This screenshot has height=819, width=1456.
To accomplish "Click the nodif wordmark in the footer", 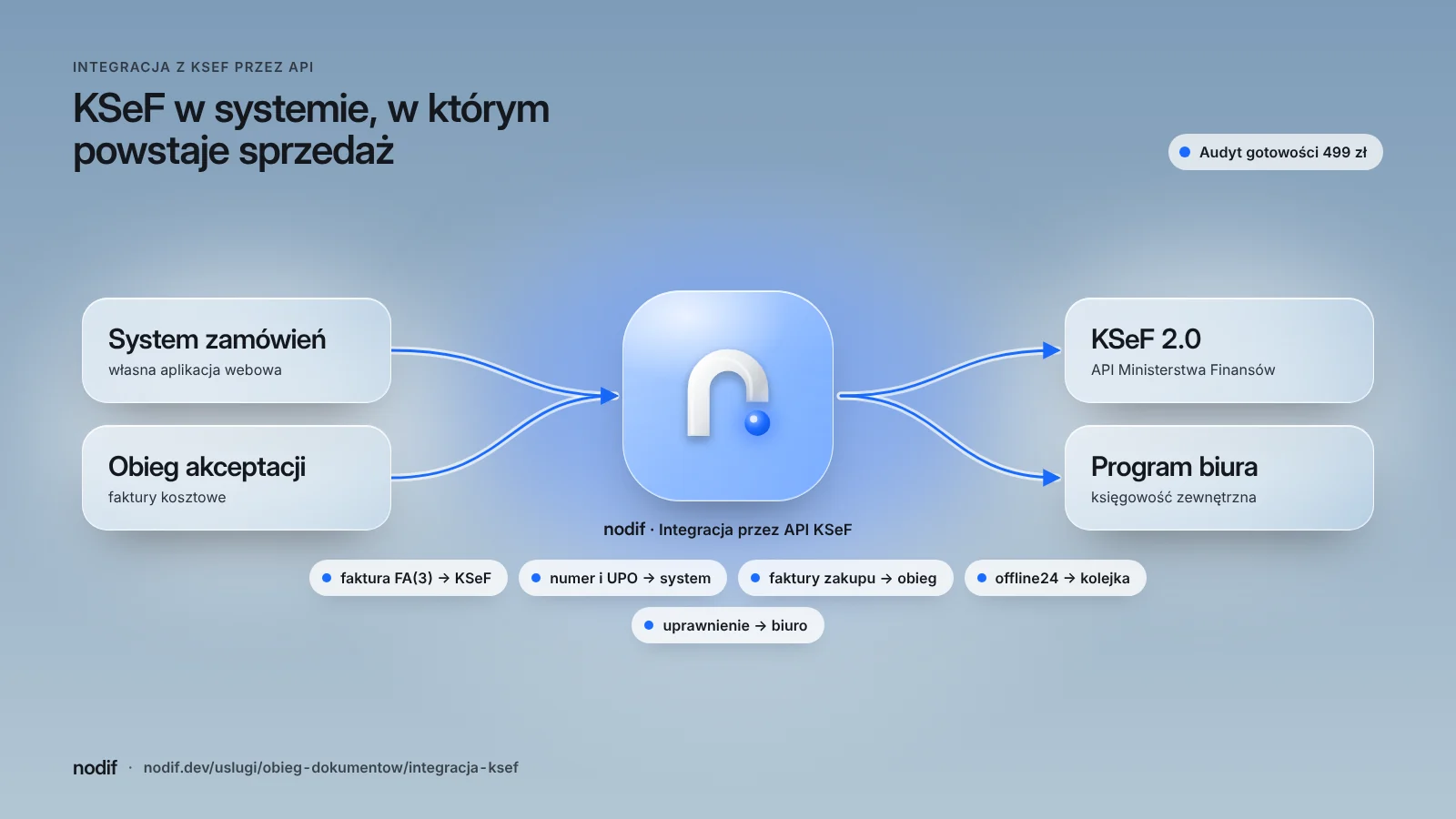I will pyautogui.click(x=95, y=767).
